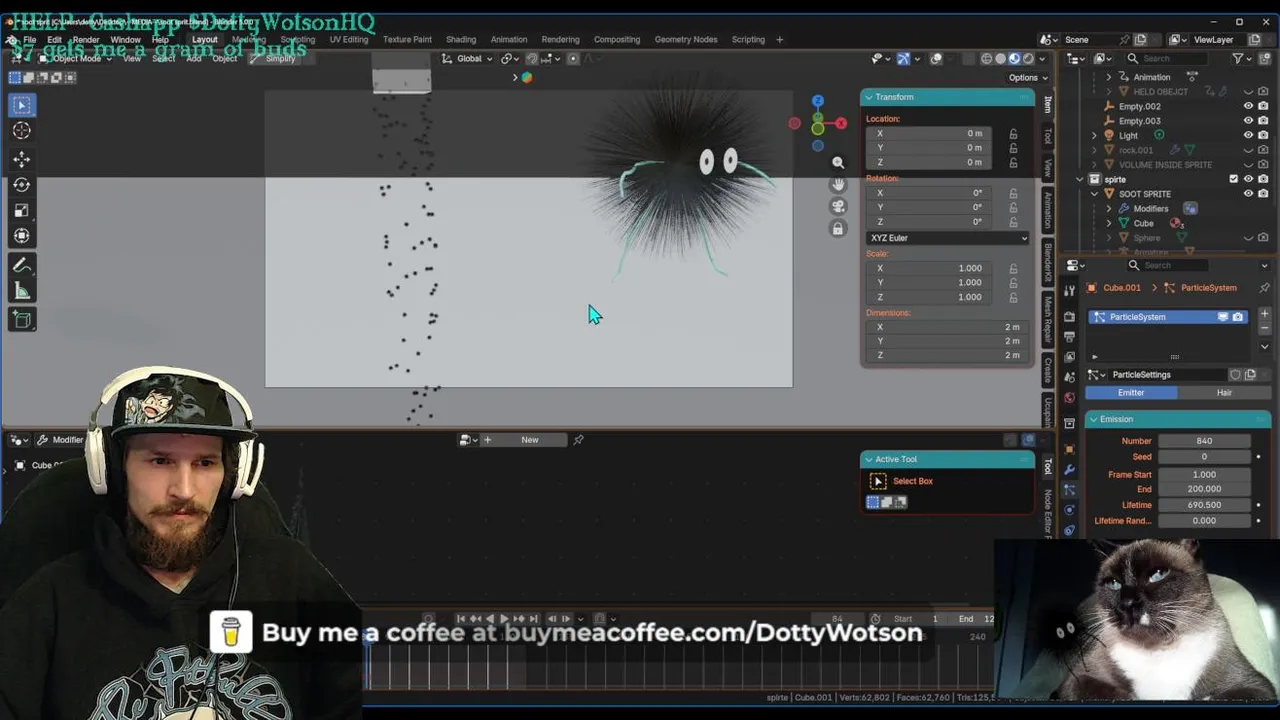Hide Empty.002 with its eye icon
The image size is (1280, 720).
[x=1248, y=106]
